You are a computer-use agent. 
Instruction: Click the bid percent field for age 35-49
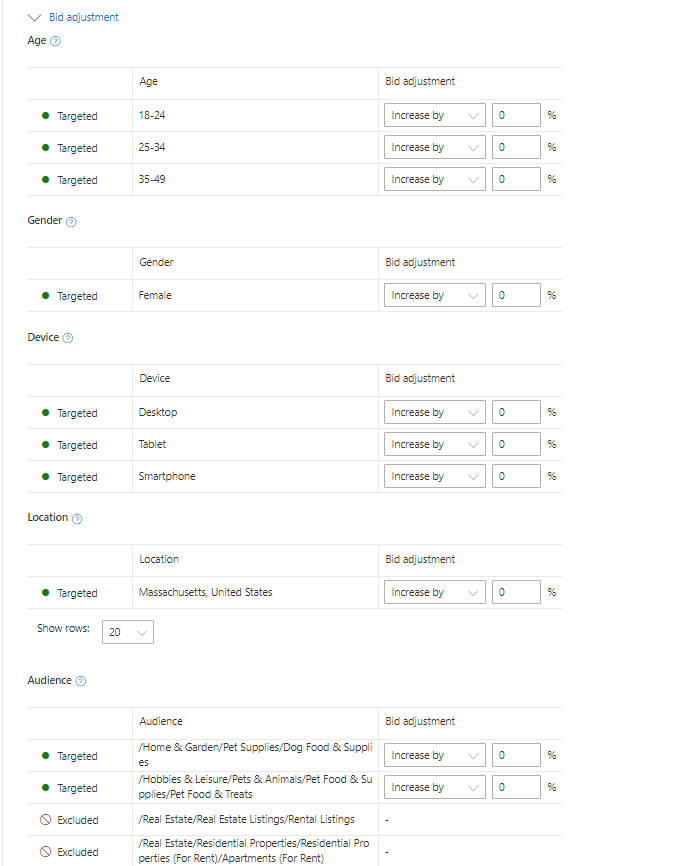(516, 180)
